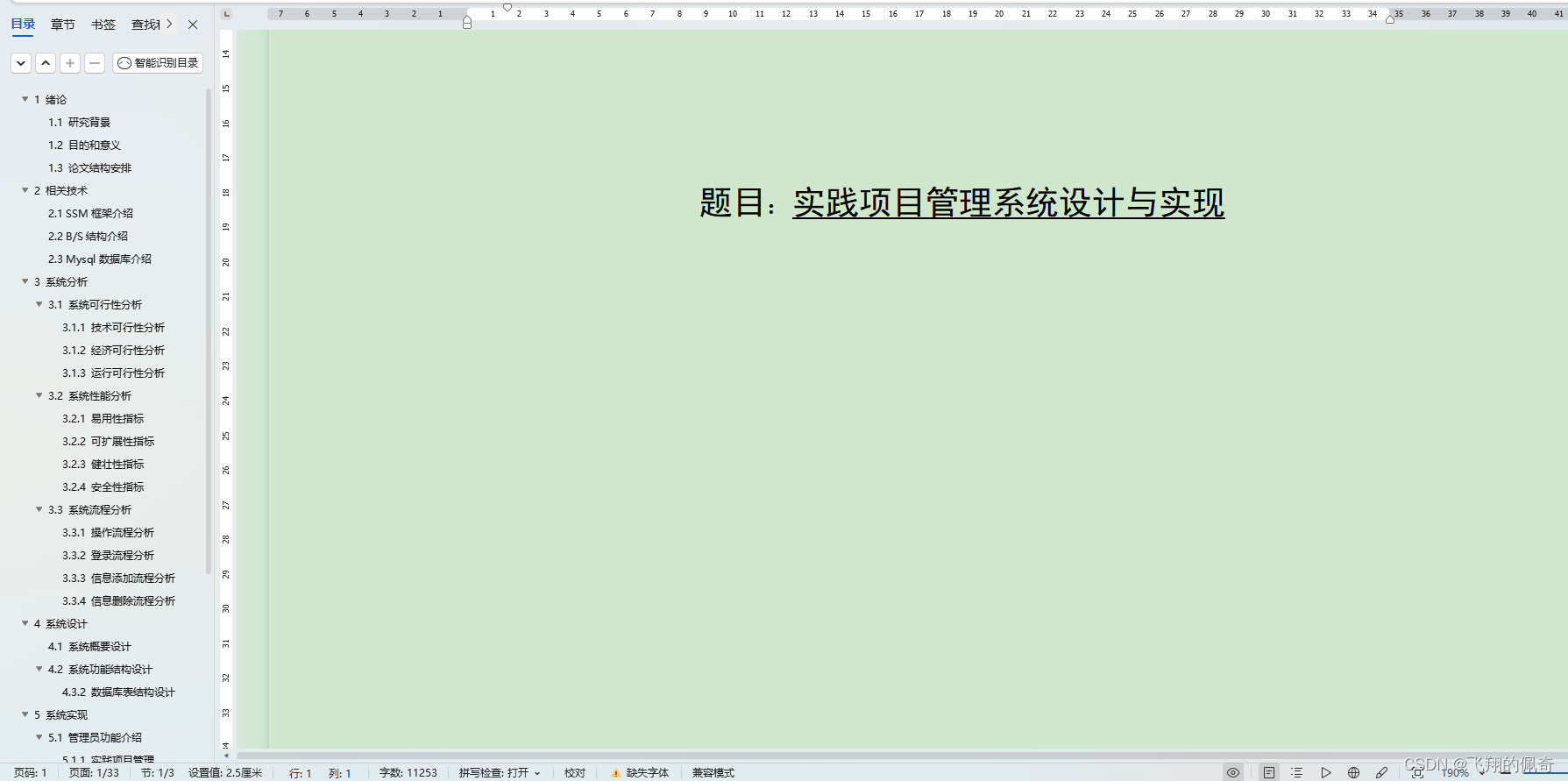Collapse the '4.2 系统功能结构设计' node
This screenshot has height=781, width=1568.
39,669
